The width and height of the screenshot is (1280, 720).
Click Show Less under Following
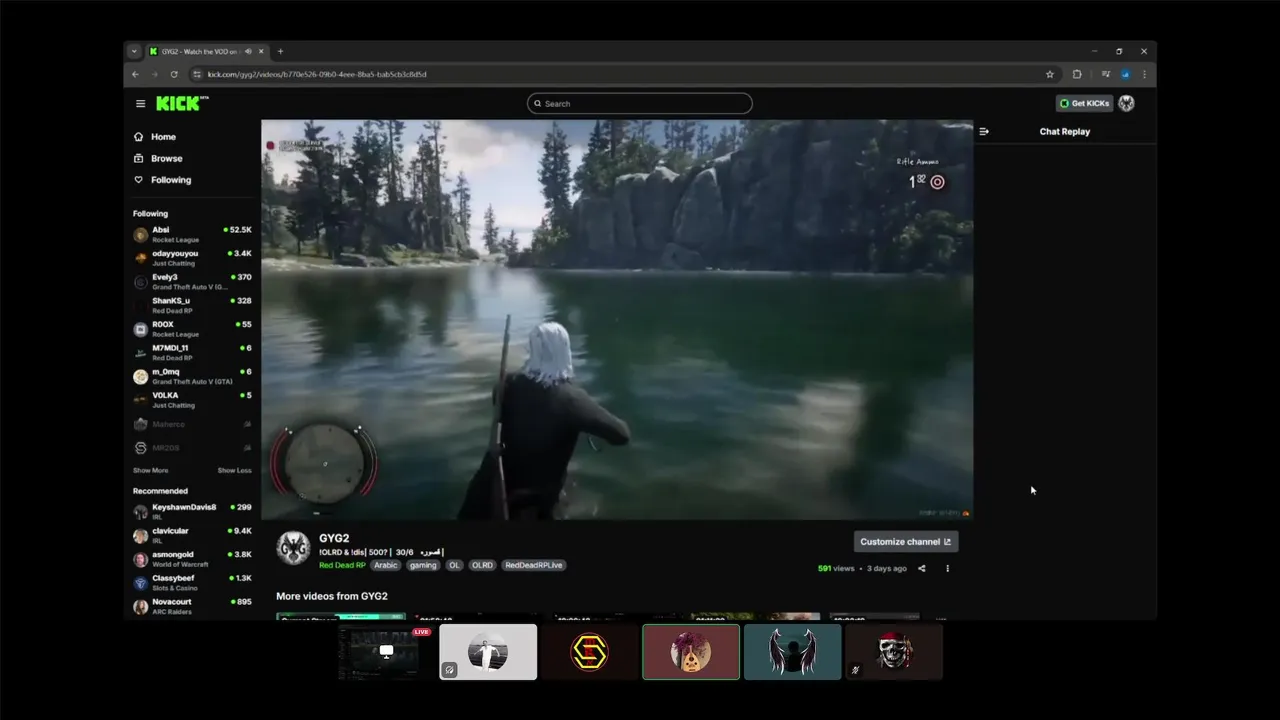click(x=235, y=470)
